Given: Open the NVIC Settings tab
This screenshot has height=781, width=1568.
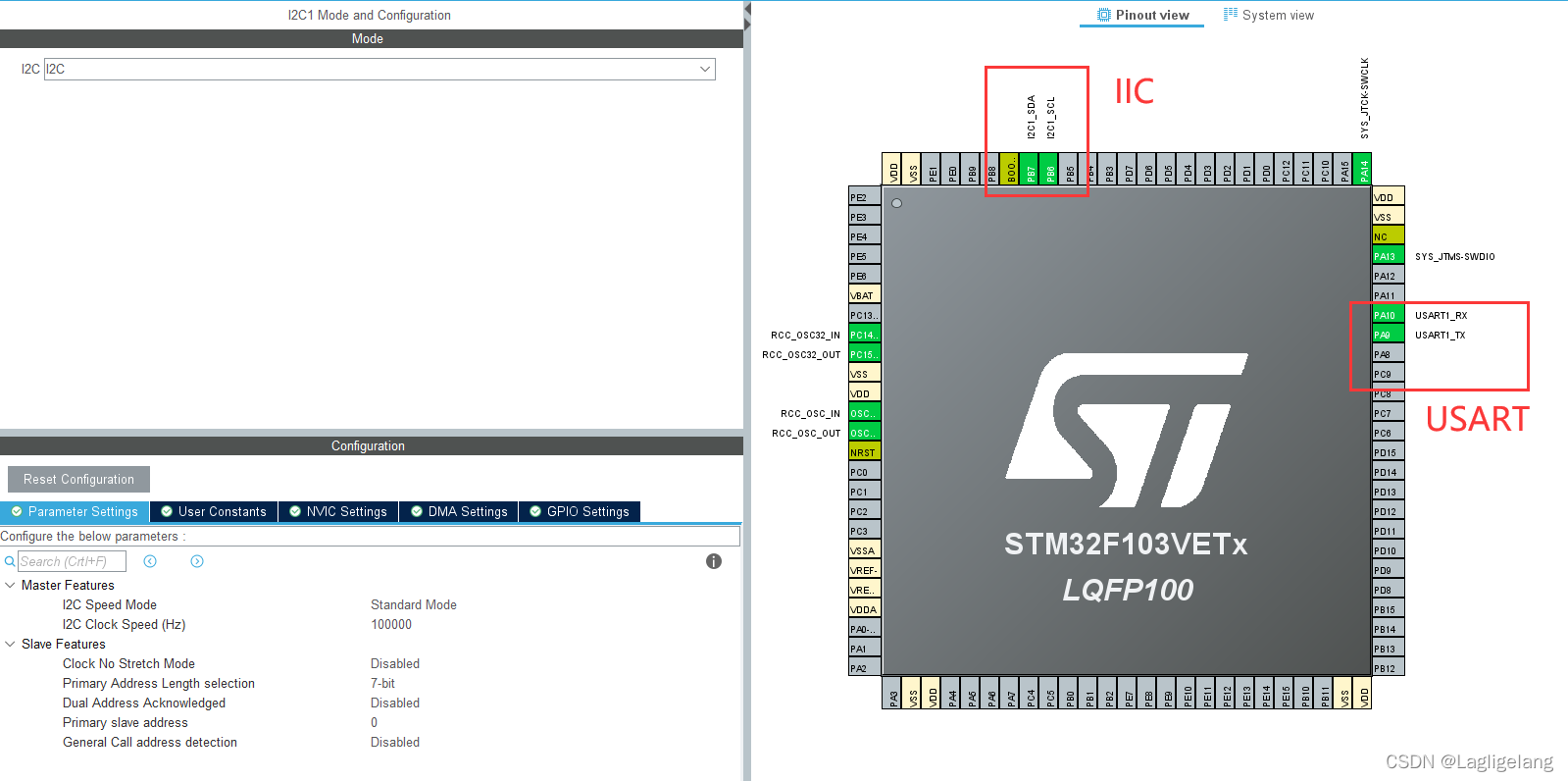Looking at the screenshot, I should (x=338, y=511).
